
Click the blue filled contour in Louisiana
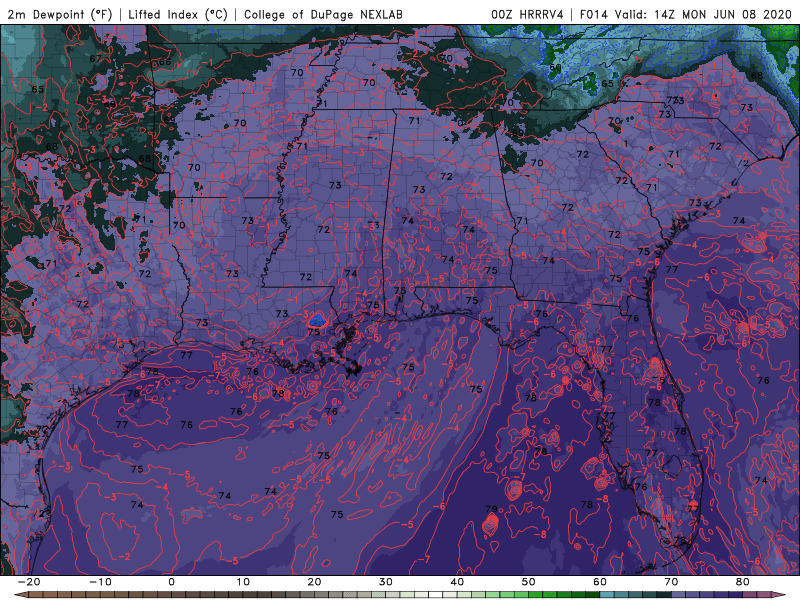(x=317, y=320)
